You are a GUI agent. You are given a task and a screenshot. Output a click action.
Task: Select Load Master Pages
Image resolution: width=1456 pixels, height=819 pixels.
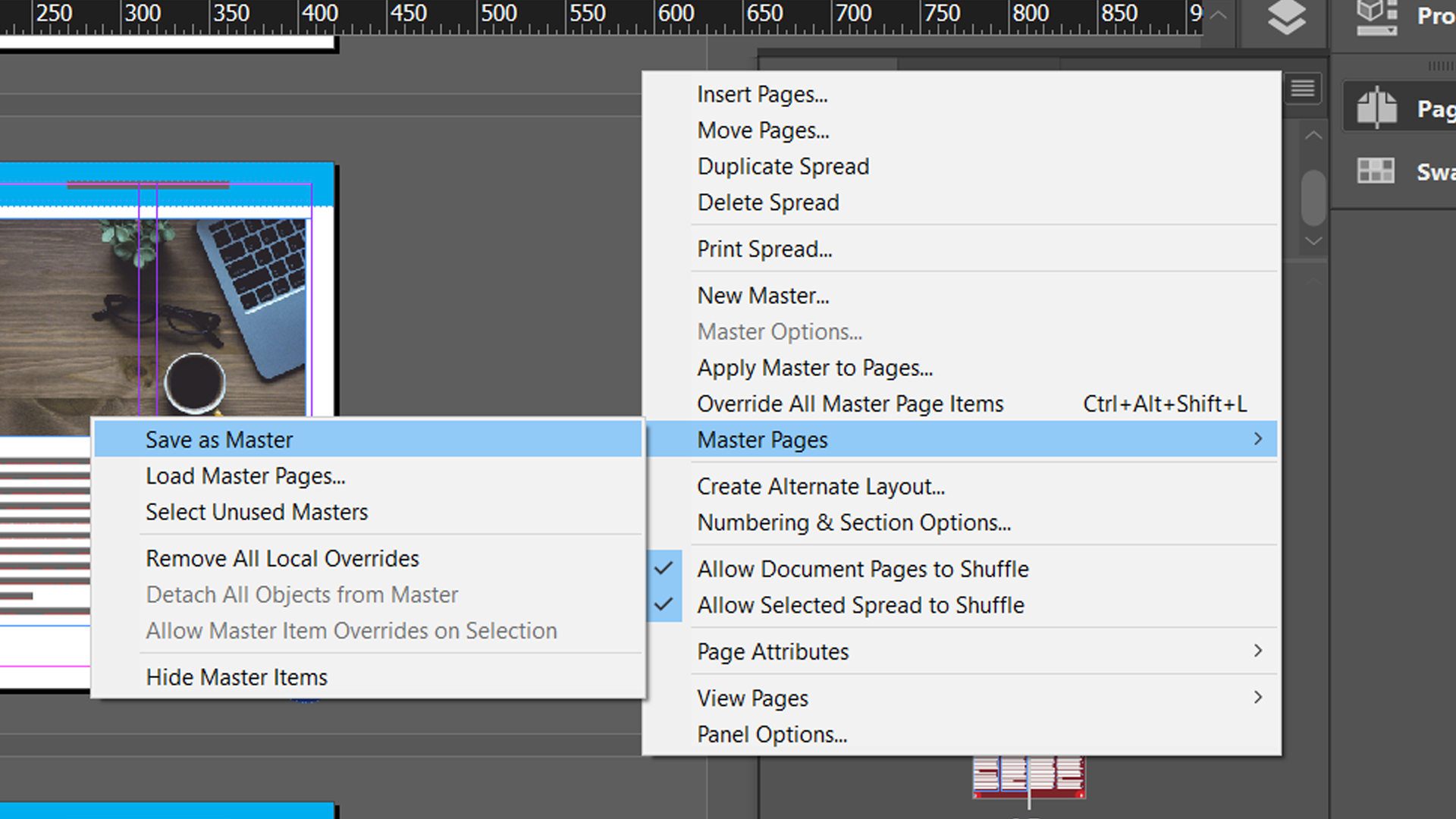245,475
